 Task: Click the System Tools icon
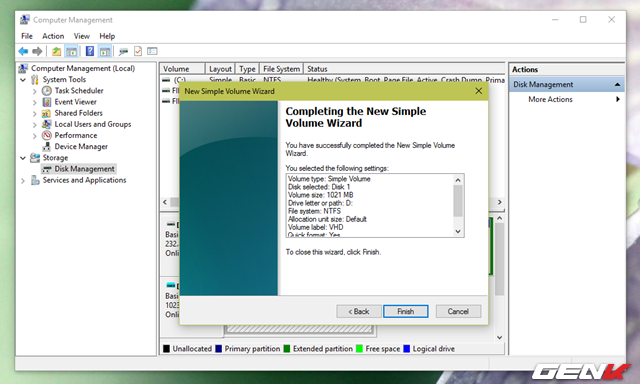35,80
